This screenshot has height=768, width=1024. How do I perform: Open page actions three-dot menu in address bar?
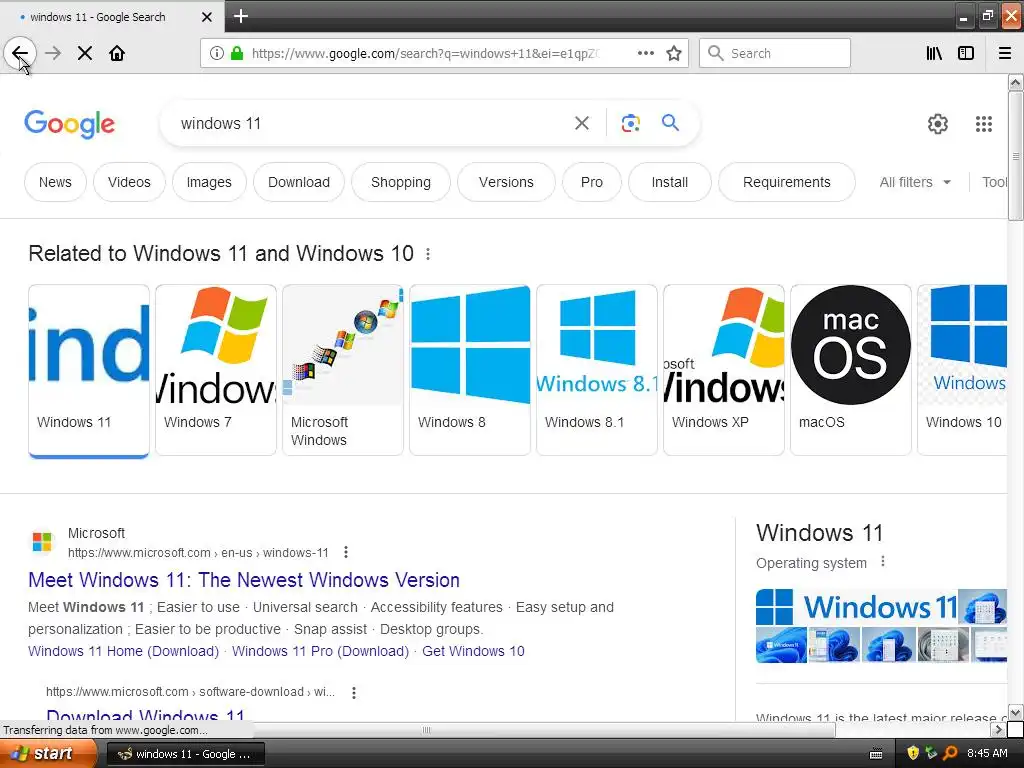645,53
